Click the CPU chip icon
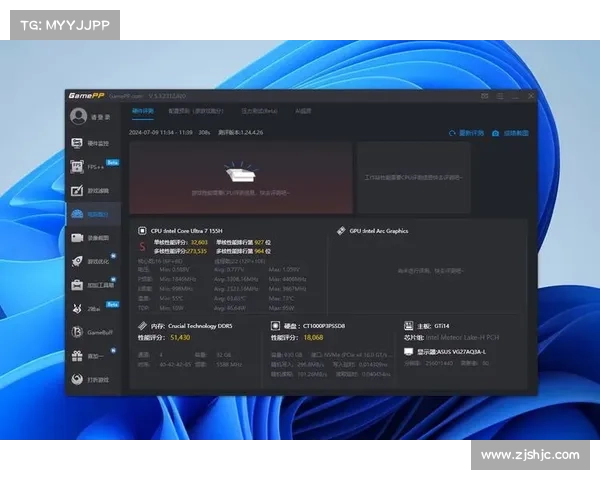The width and height of the screenshot is (600, 480). 142,231
